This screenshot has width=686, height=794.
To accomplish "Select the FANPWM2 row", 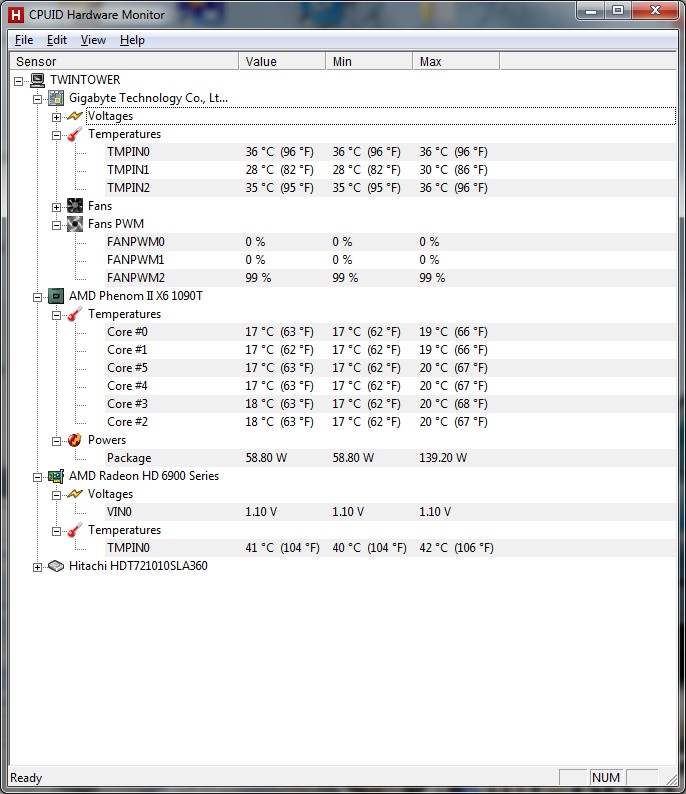I will pos(390,278).
